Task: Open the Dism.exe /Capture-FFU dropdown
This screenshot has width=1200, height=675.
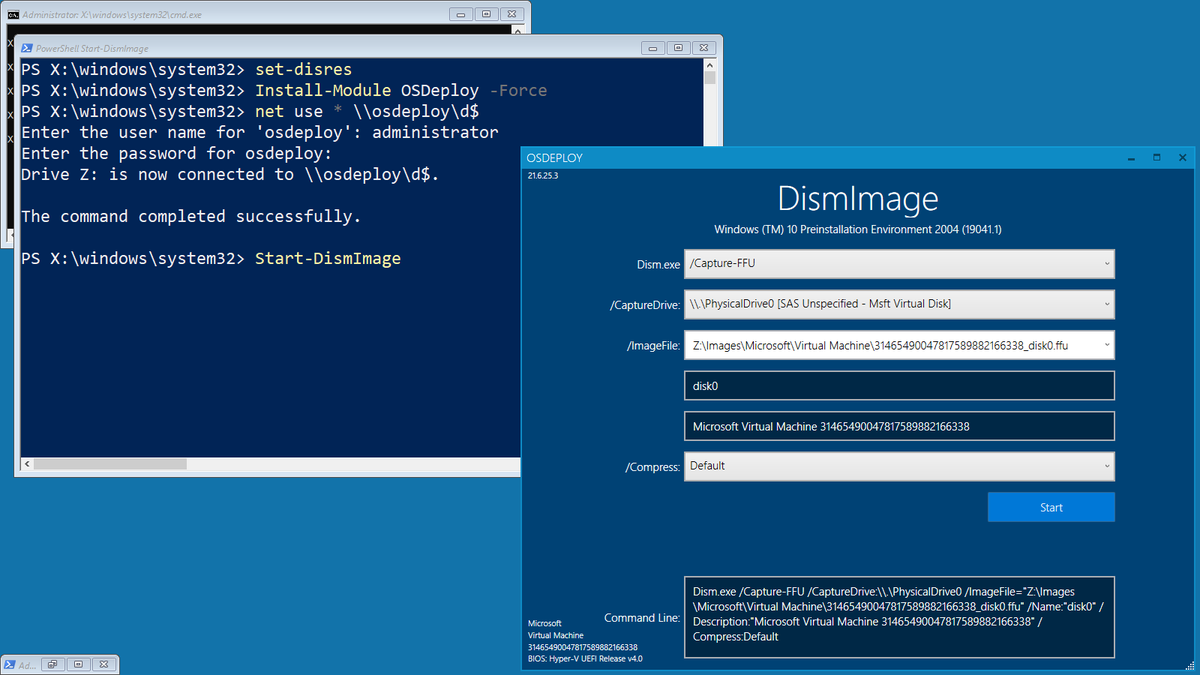Action: [x=899, y=264]
